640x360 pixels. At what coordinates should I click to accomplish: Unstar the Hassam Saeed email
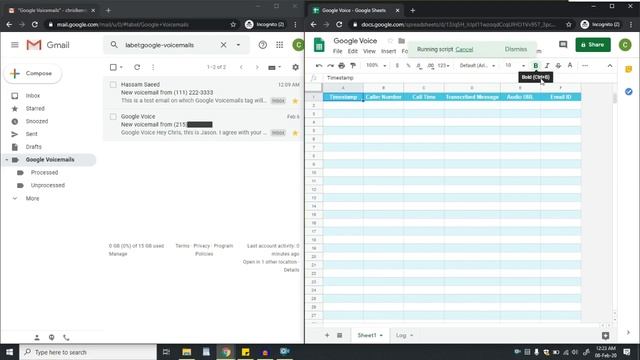click(295, 101)
